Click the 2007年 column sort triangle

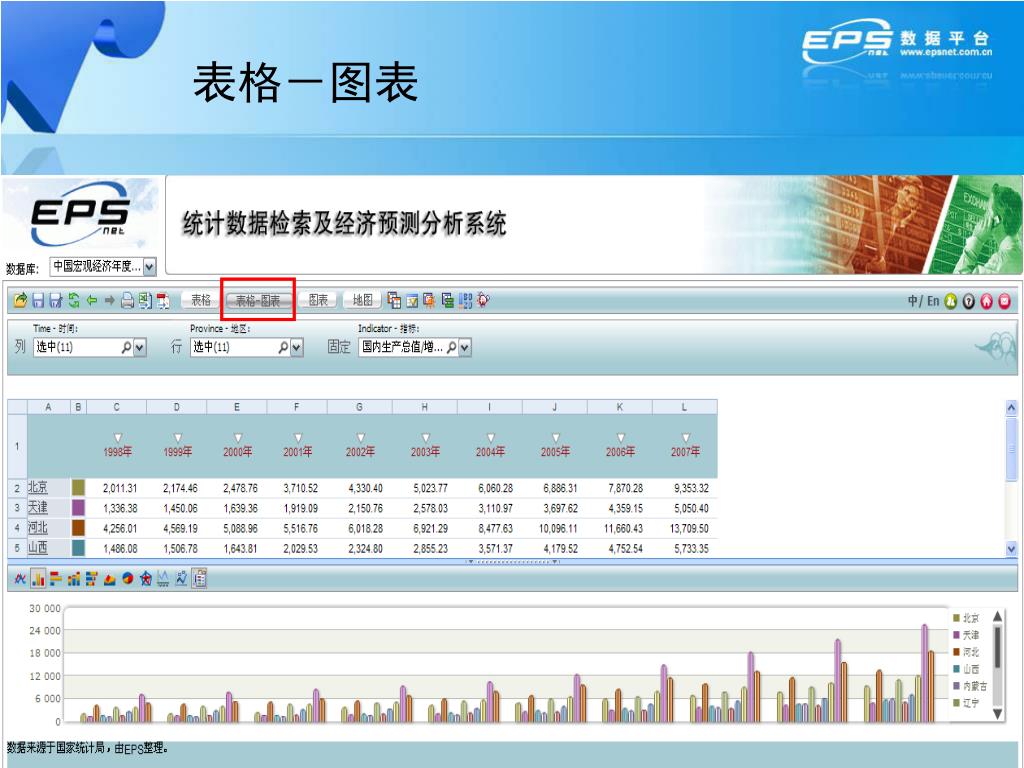coord(686,438)
